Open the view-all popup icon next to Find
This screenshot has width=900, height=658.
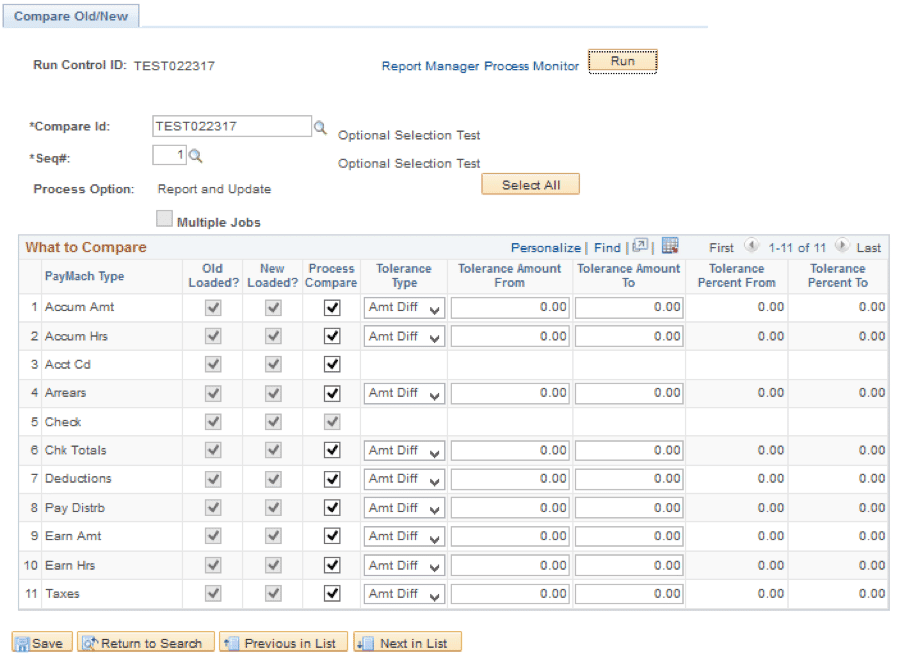[x=640, y=246]
